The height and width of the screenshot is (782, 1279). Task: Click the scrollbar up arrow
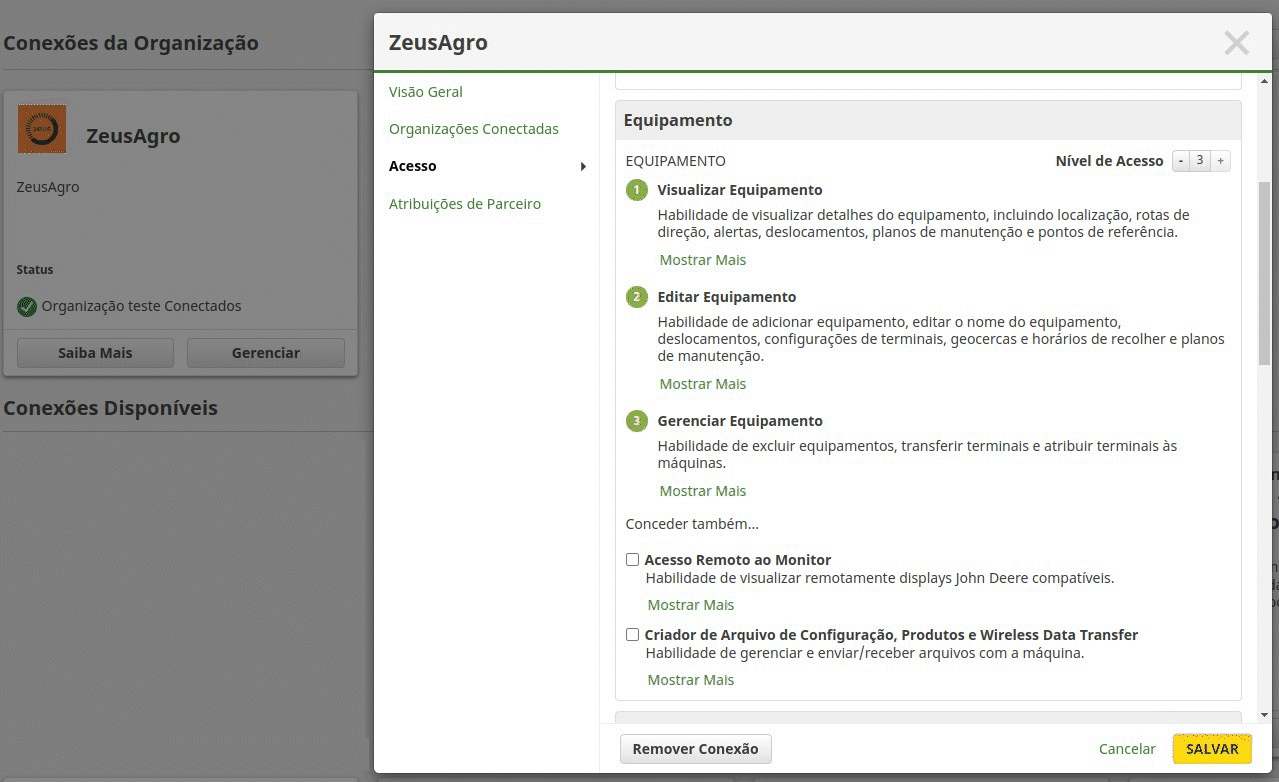tap(1264, 81)
